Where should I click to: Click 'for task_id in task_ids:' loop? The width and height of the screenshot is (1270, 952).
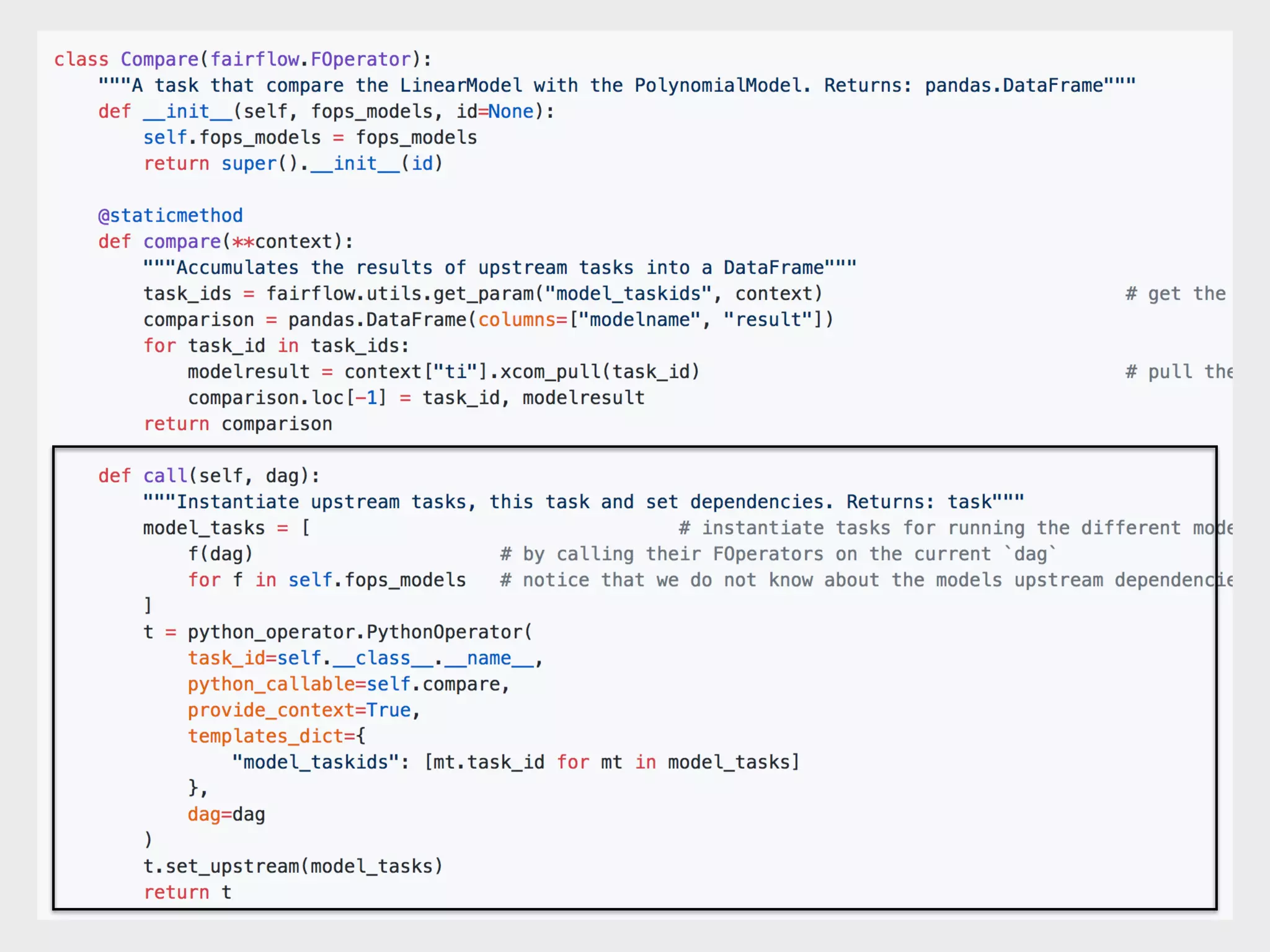[x=277, y=346]
